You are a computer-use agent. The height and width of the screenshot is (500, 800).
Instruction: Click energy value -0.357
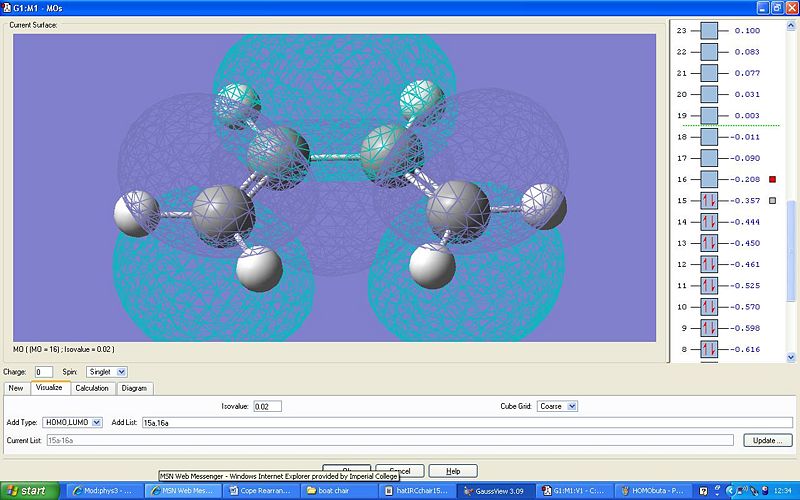745,201
